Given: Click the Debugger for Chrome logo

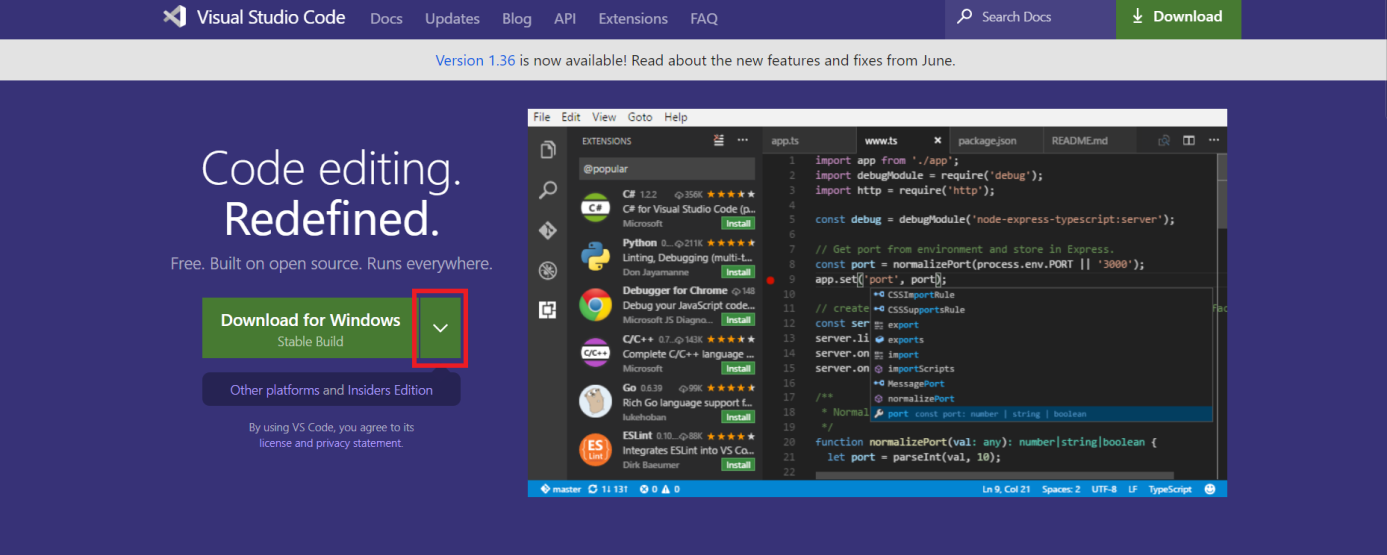Looking at the screenshot, I should [x=596, y=305].
